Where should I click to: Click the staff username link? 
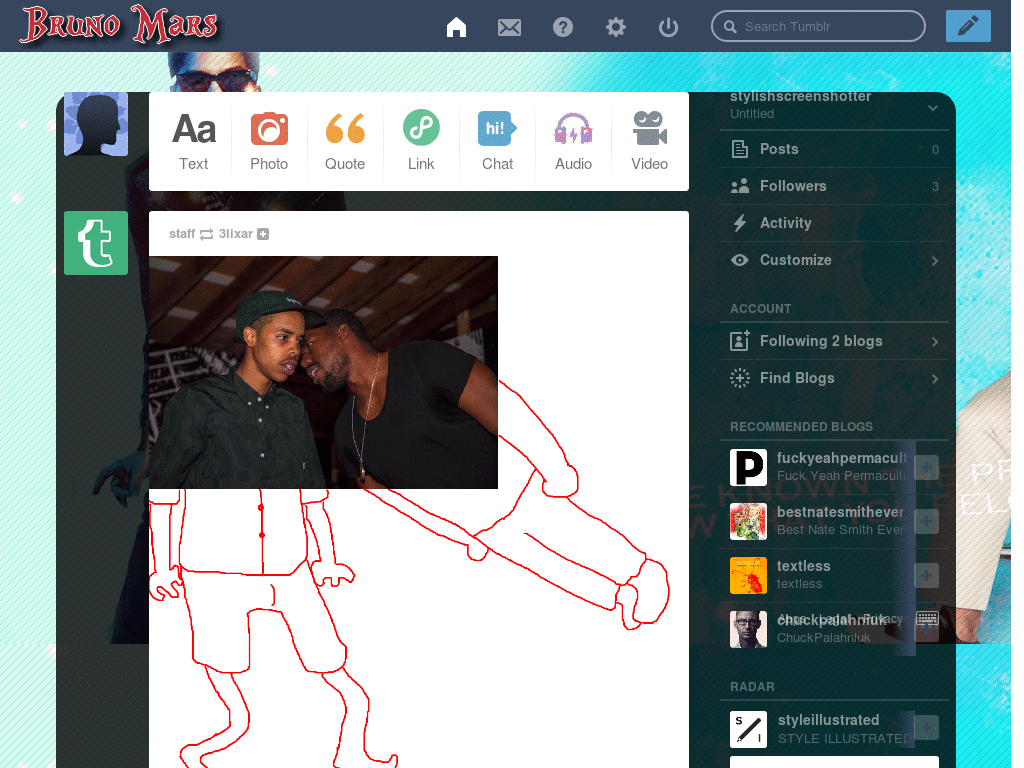[182, 234]
